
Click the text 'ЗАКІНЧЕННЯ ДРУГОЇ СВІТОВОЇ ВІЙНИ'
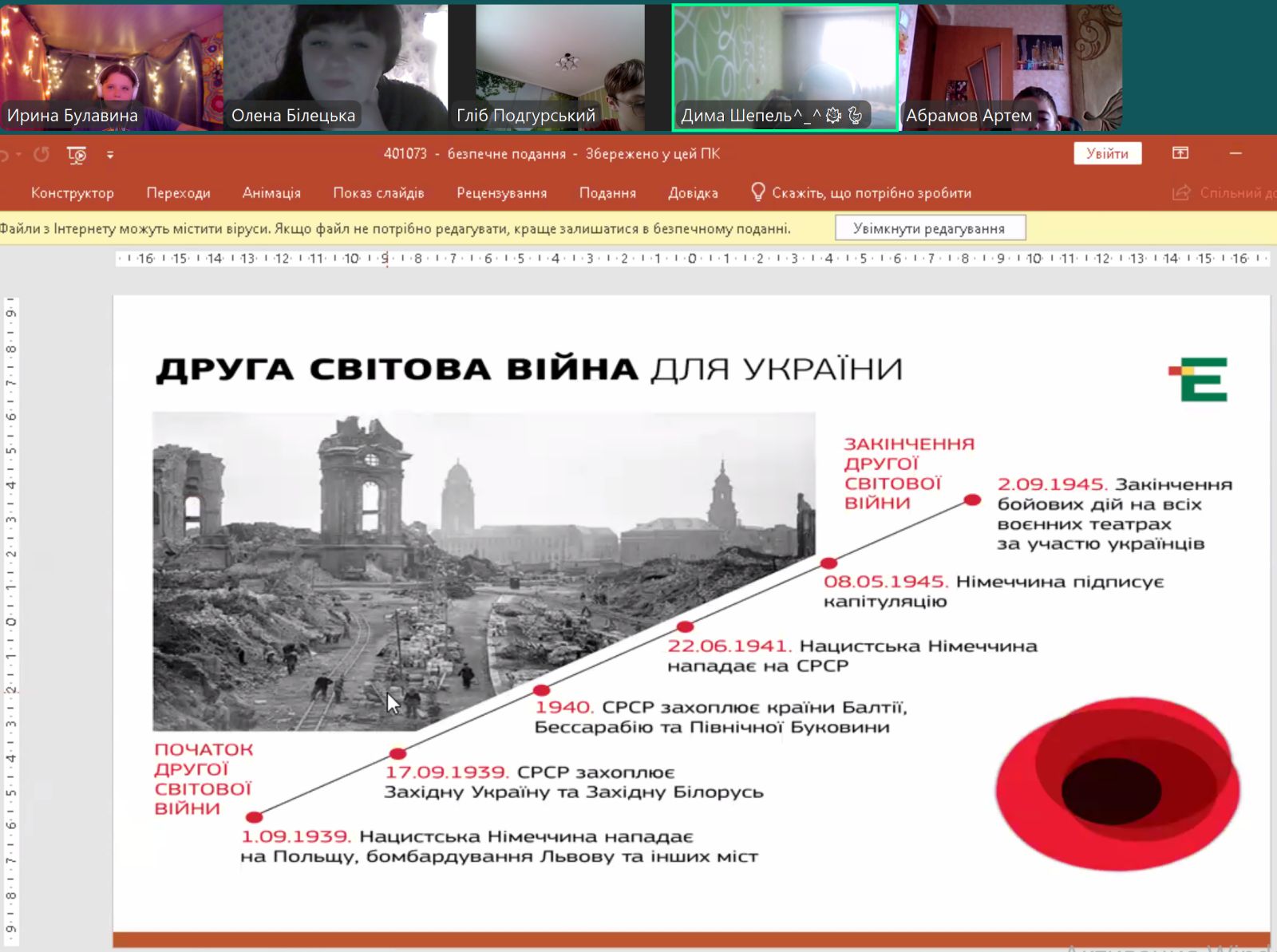coord(909,473)
